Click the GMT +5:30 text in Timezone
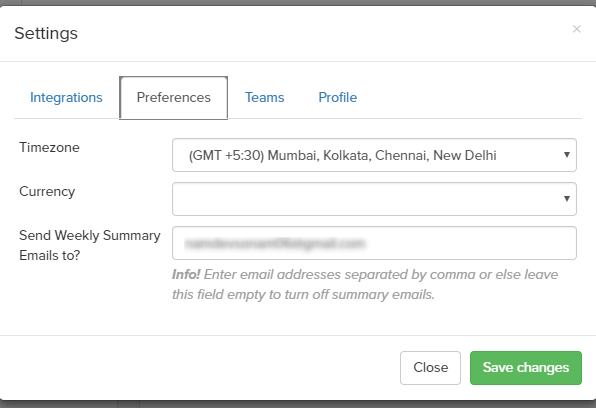The height and width of the screenshot is (408, 596). pos(226,156)
